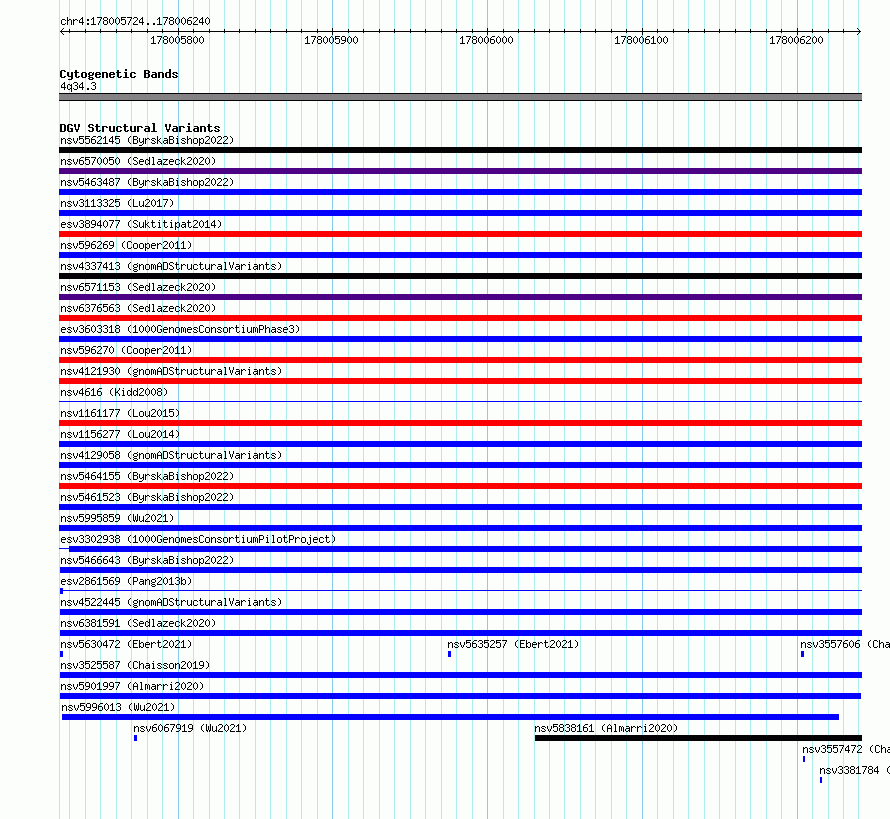
Task: Click the black bar of nsv4337413
Action: (x=460, y=276)
